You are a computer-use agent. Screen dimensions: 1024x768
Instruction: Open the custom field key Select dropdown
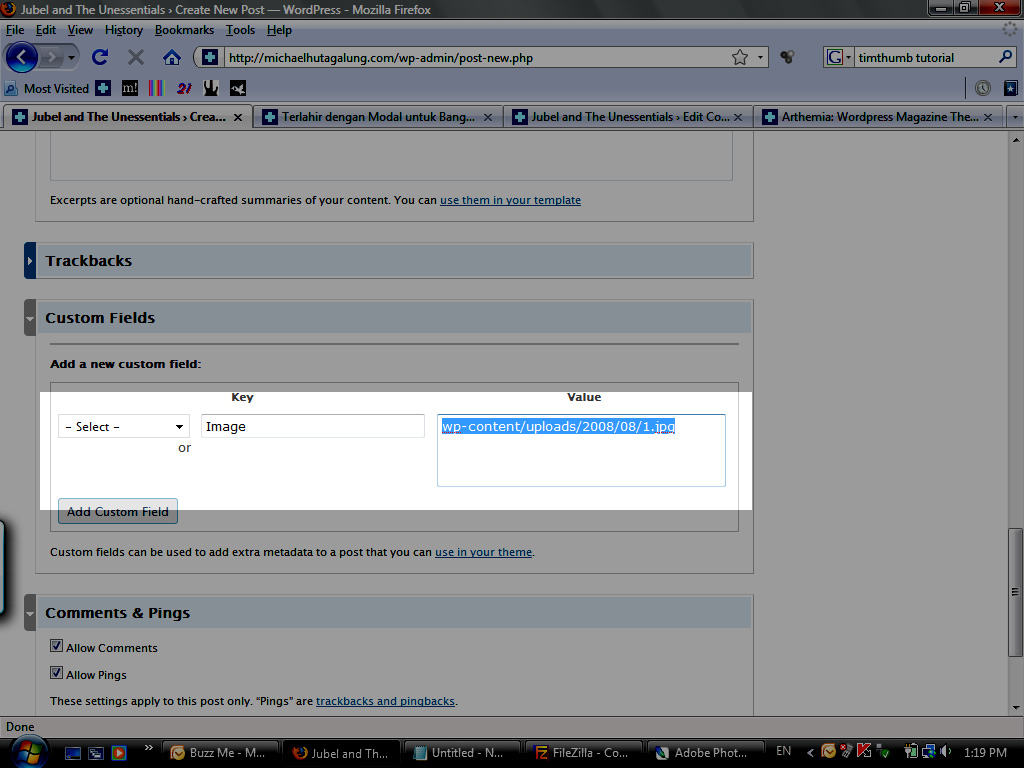coord(124,427)
